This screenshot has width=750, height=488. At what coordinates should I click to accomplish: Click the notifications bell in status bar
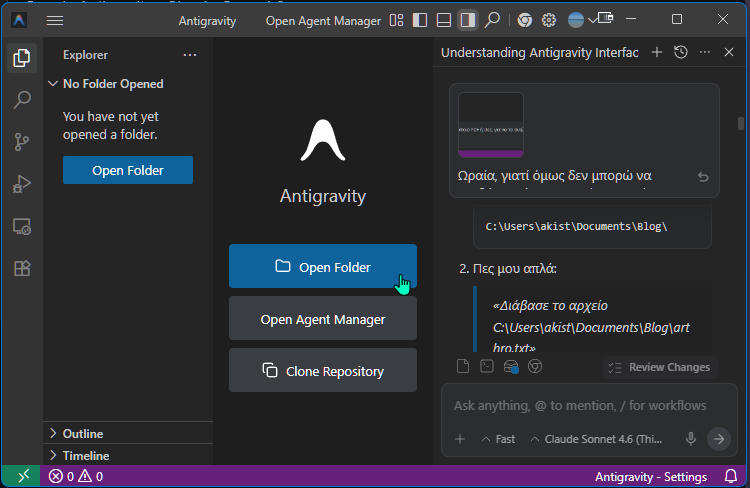point(729,477)
